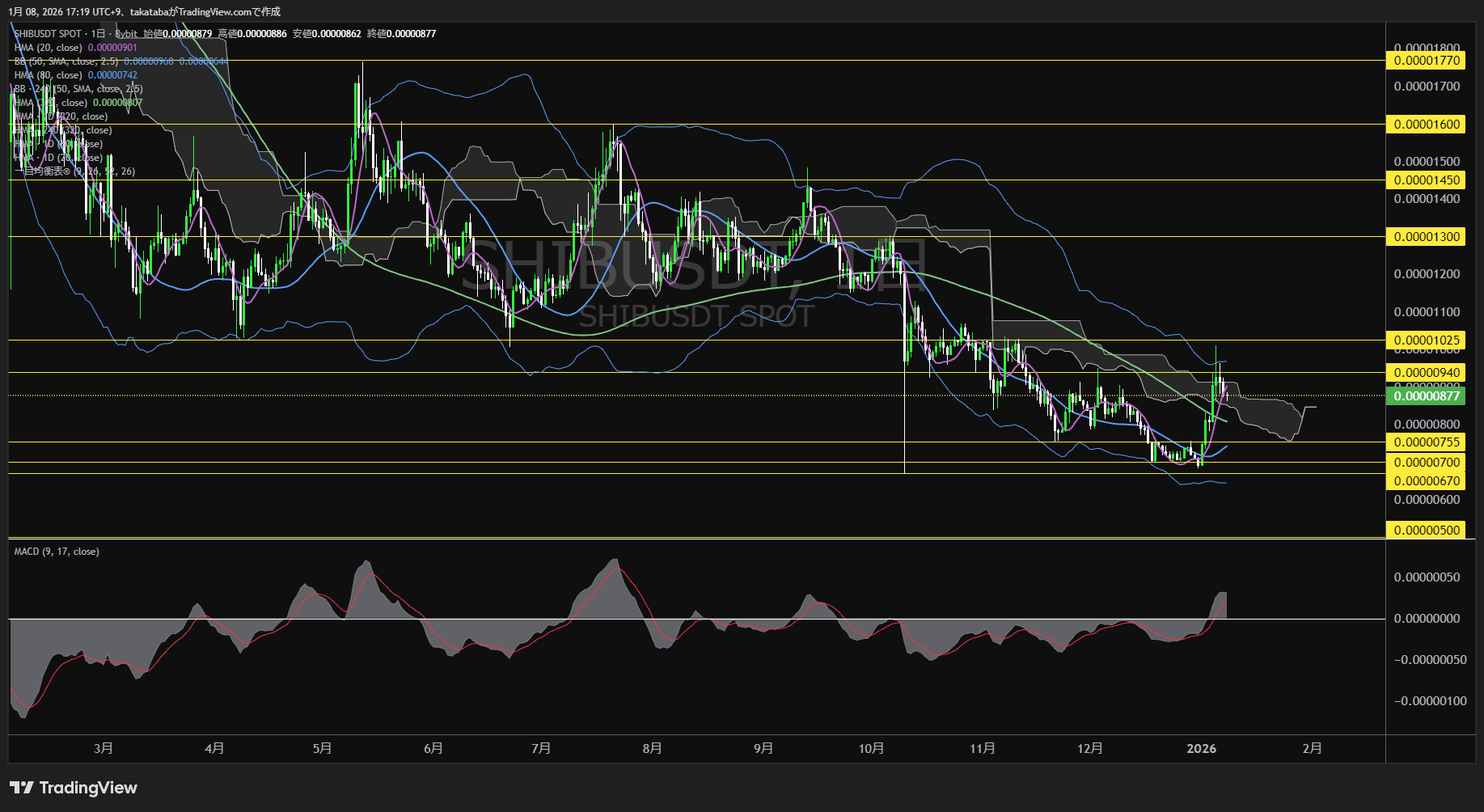Click the TradingView logo icon
This screenshot has width=1484, height=812.
pyautogui.click(x=22, y=788)
